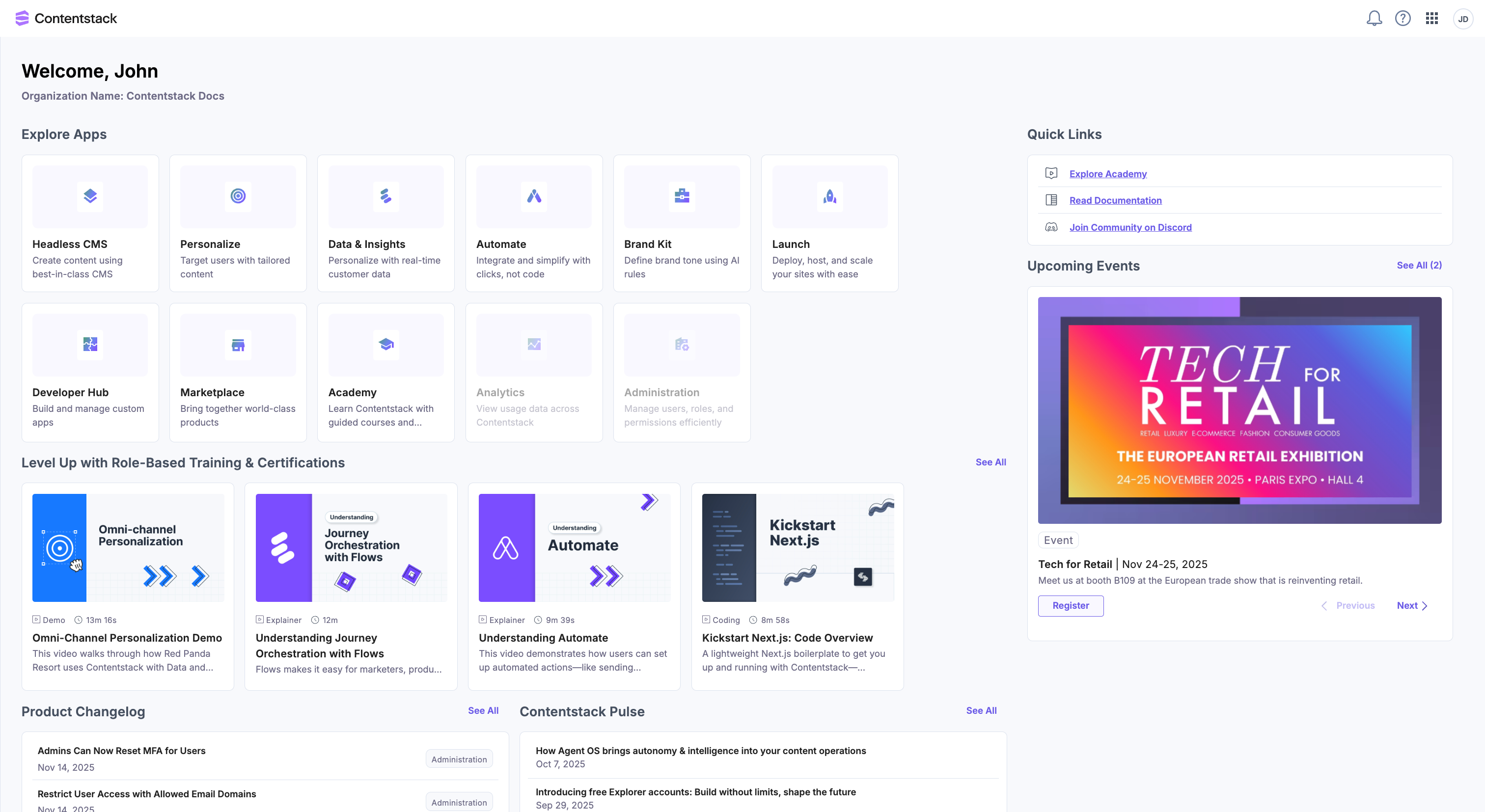1485x812 pixels.
Task: Click the Administration tag on MFA changelog
Action: (x=459, y=759)
